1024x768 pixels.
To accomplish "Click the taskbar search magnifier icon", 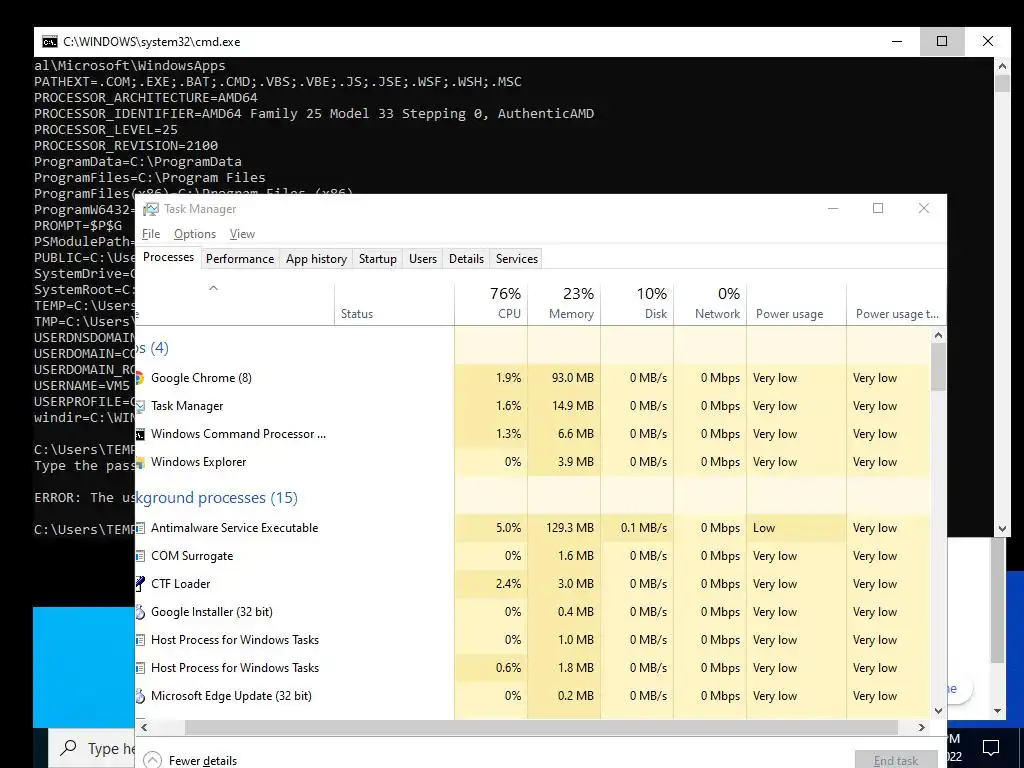I will [68, 748].
